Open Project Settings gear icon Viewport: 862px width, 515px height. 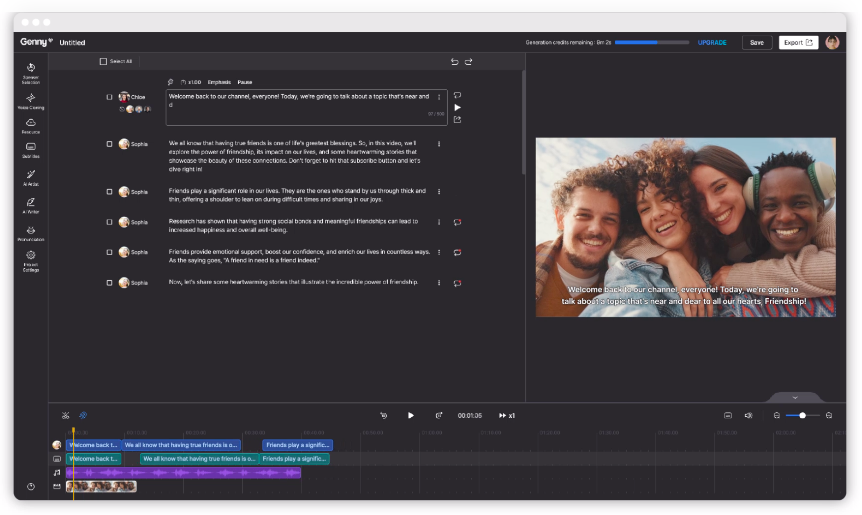pyautogui.click(x=31, y=258)
